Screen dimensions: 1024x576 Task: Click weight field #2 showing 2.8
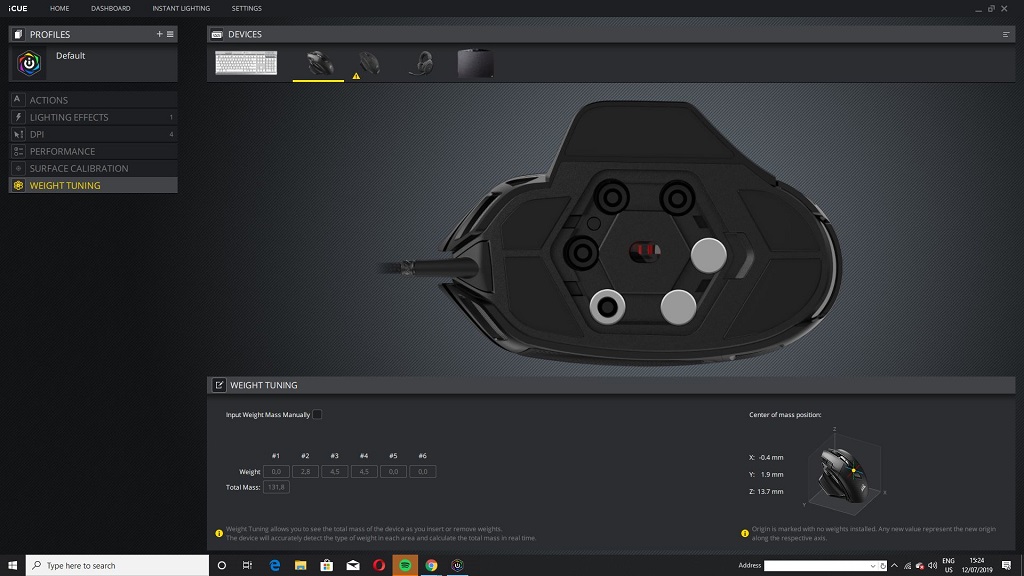(x=305, y=472)
